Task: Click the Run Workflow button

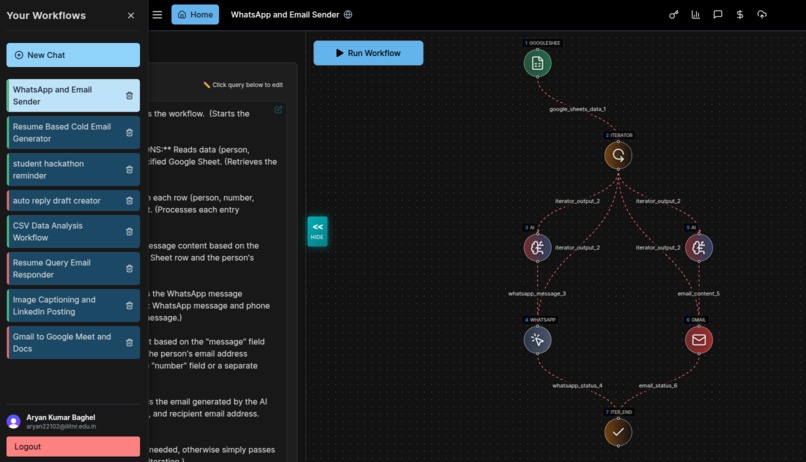Action: [368, 53]
